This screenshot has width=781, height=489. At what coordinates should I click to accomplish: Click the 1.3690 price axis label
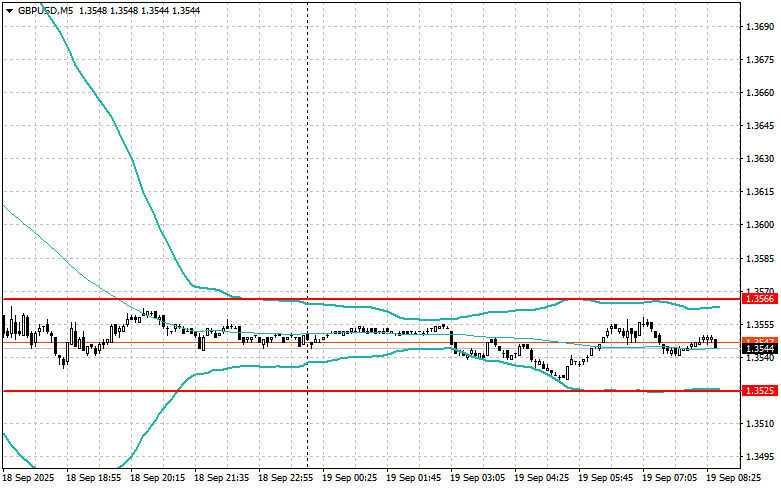pos(760,26)
